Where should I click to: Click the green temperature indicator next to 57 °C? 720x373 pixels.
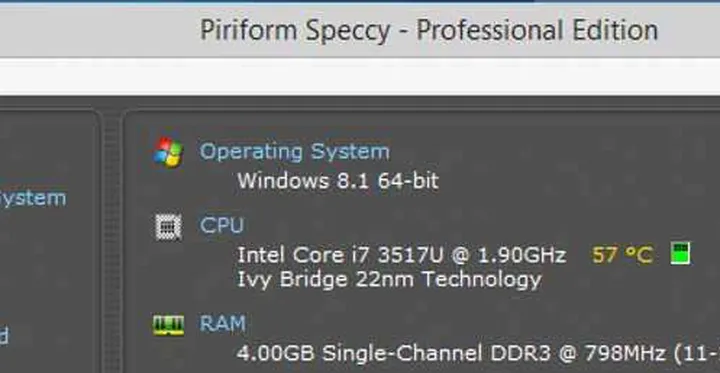click(x=680, y=254)
